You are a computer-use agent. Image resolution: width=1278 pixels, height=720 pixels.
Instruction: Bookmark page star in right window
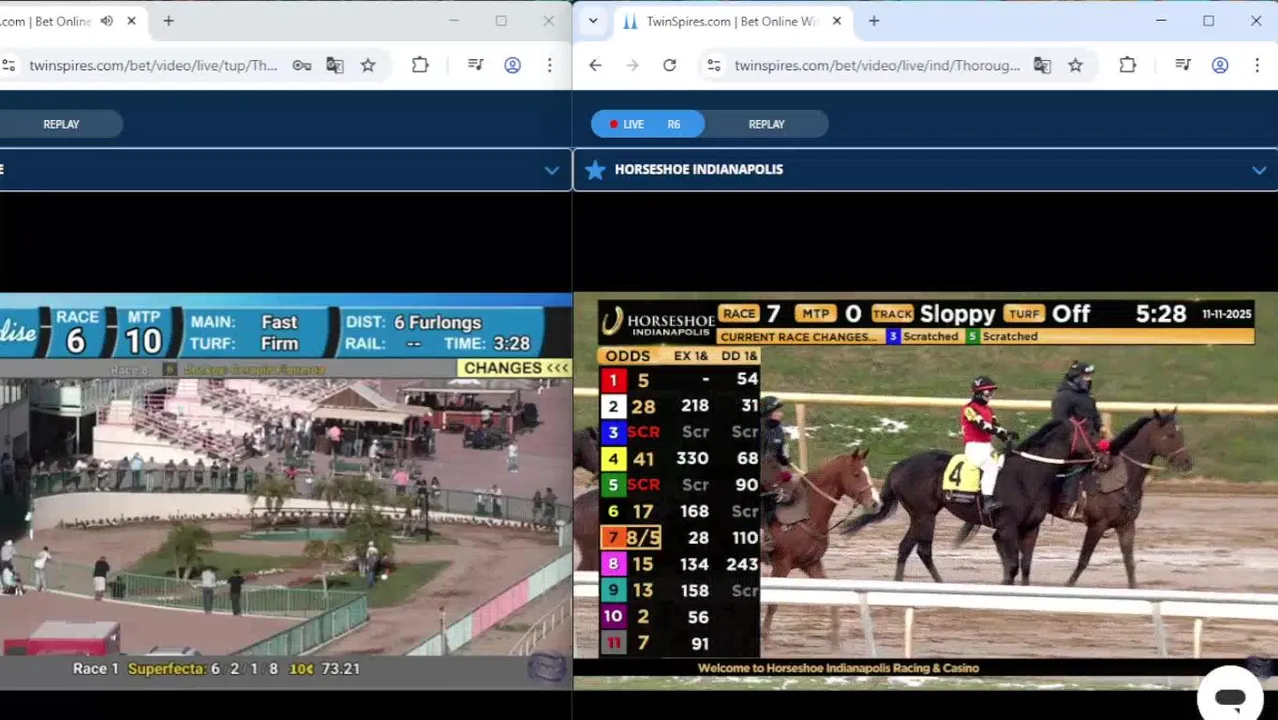tap(1075, 65)
